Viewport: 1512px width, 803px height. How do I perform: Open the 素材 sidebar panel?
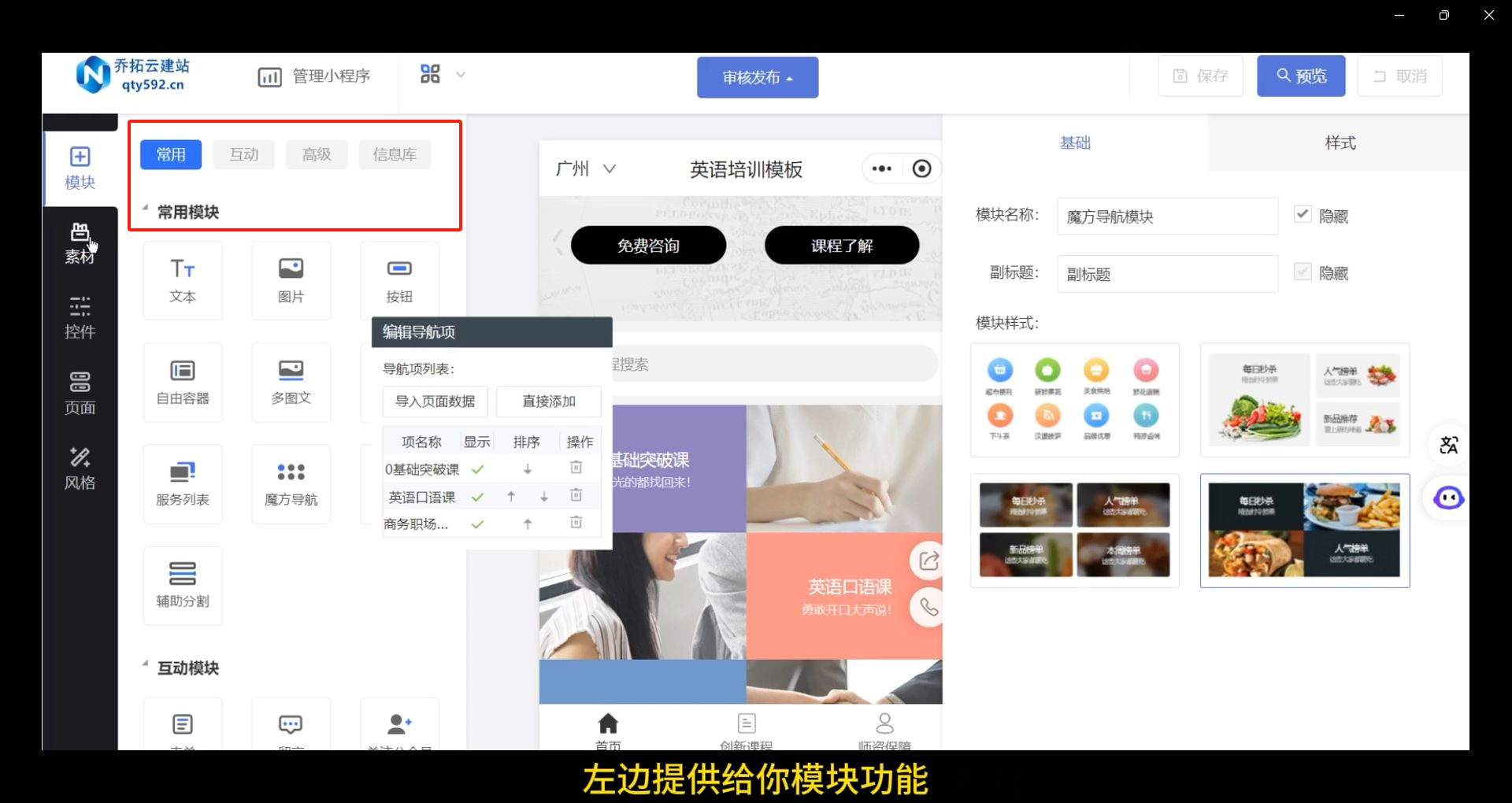tap(80, 243)
